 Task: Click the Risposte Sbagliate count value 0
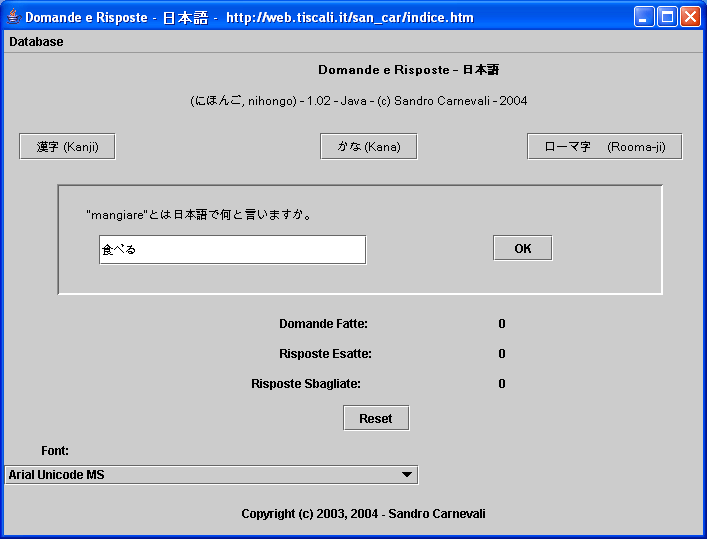(x=502, y=384)
